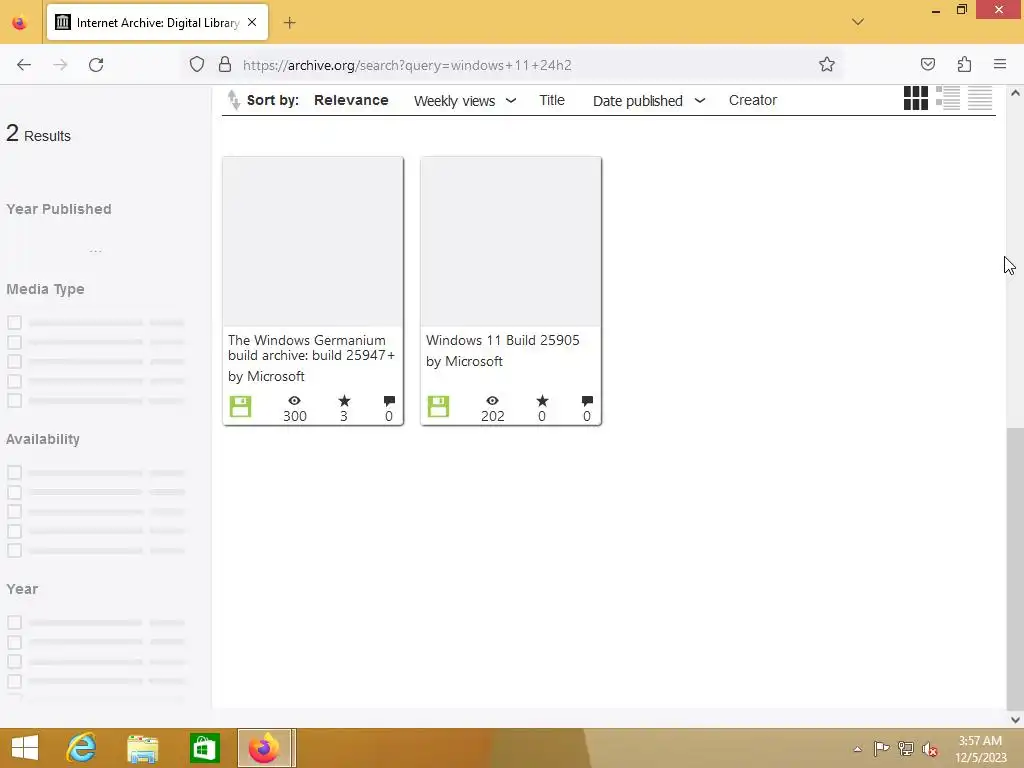Viewport: 1024px width, 768px height.
Task: Click "by Microsoft" under Windows 11 Build 25905
Action: tap(464, 361)
